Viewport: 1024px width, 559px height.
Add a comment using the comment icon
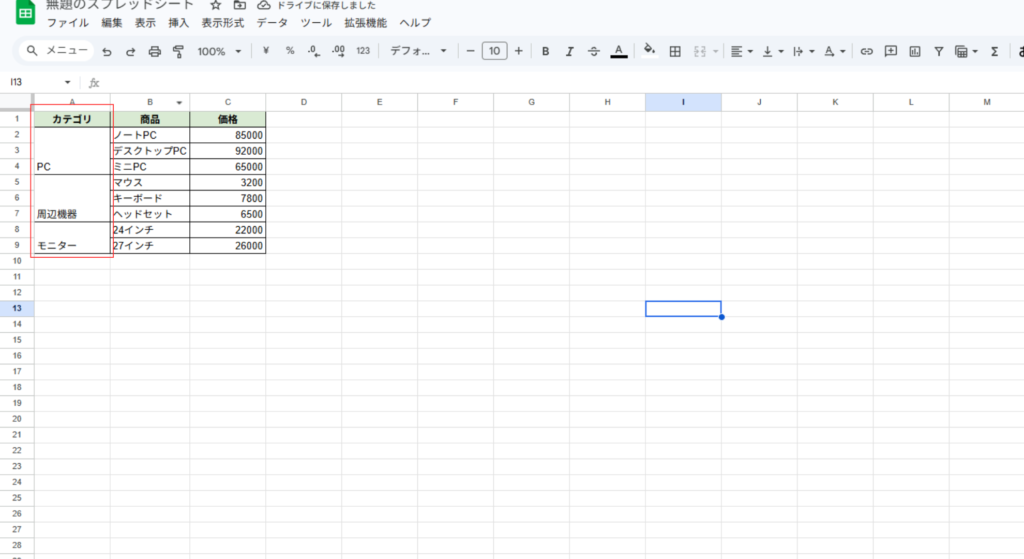point(890,51)
